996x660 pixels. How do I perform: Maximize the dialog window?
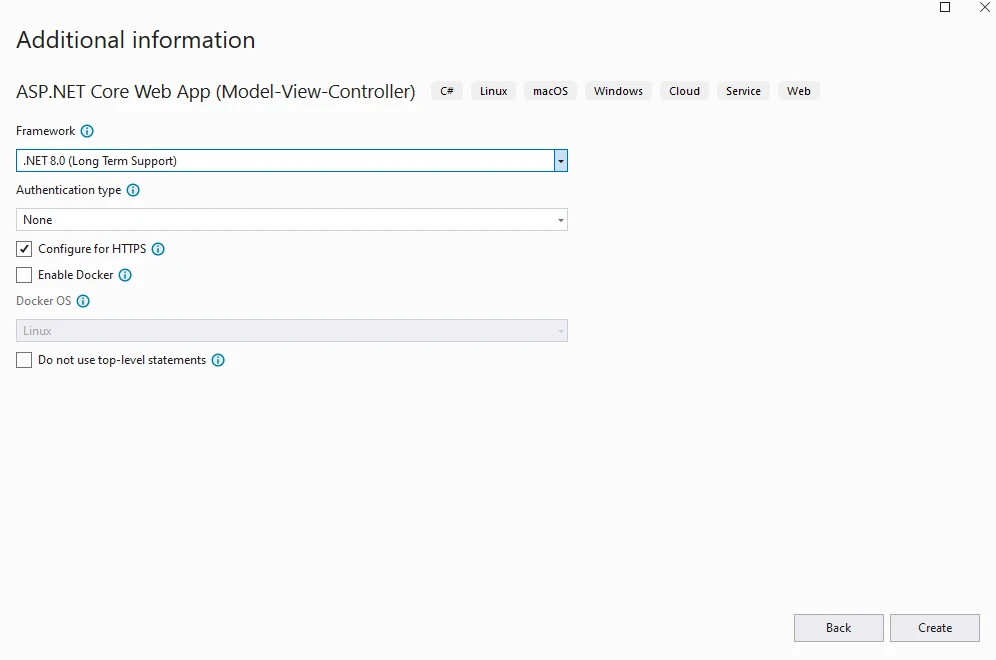coord(945,7)
